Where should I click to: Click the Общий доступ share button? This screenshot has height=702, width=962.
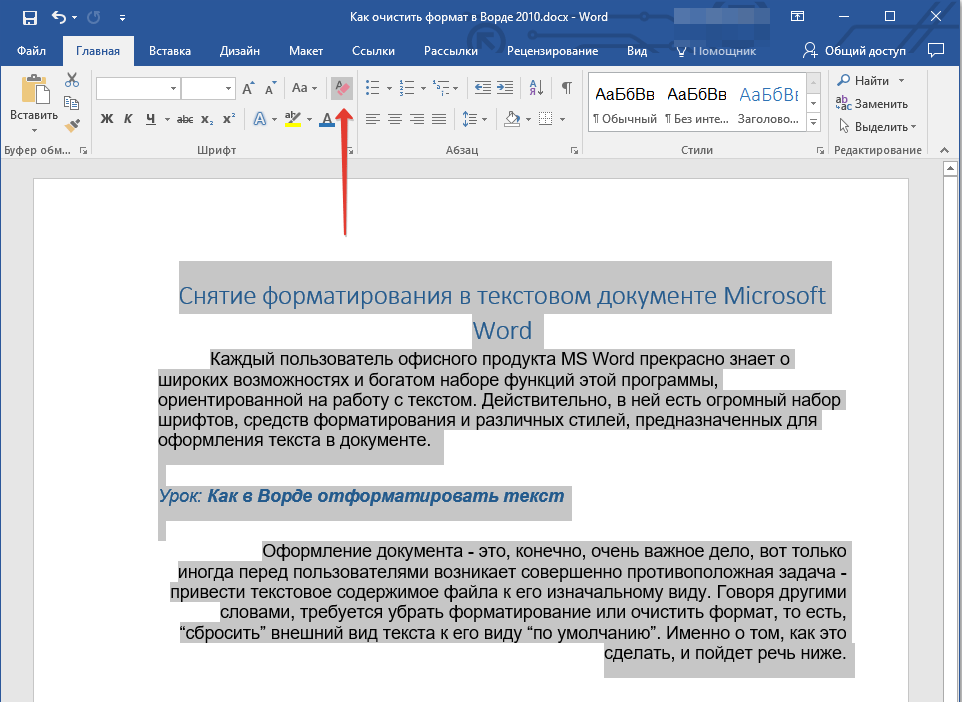click(x=855, y=51)
